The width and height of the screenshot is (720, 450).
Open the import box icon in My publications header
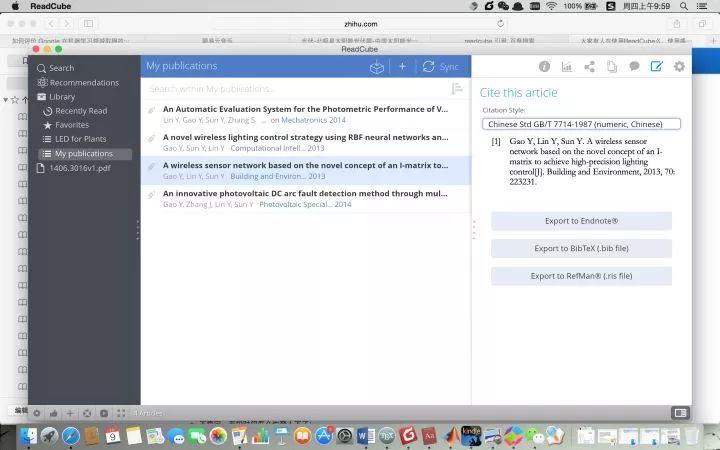pos(377,67)
